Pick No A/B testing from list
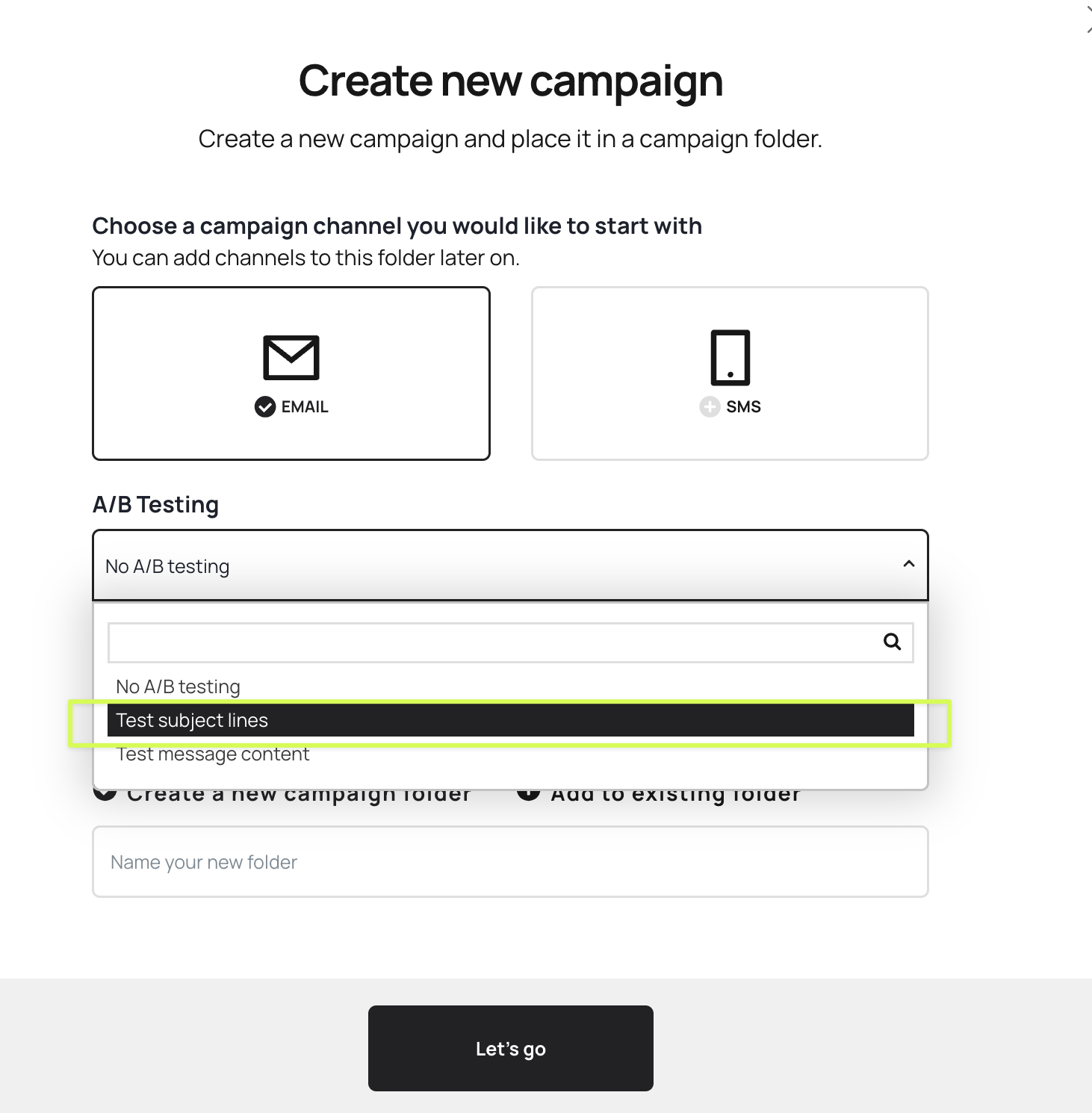 179,686
